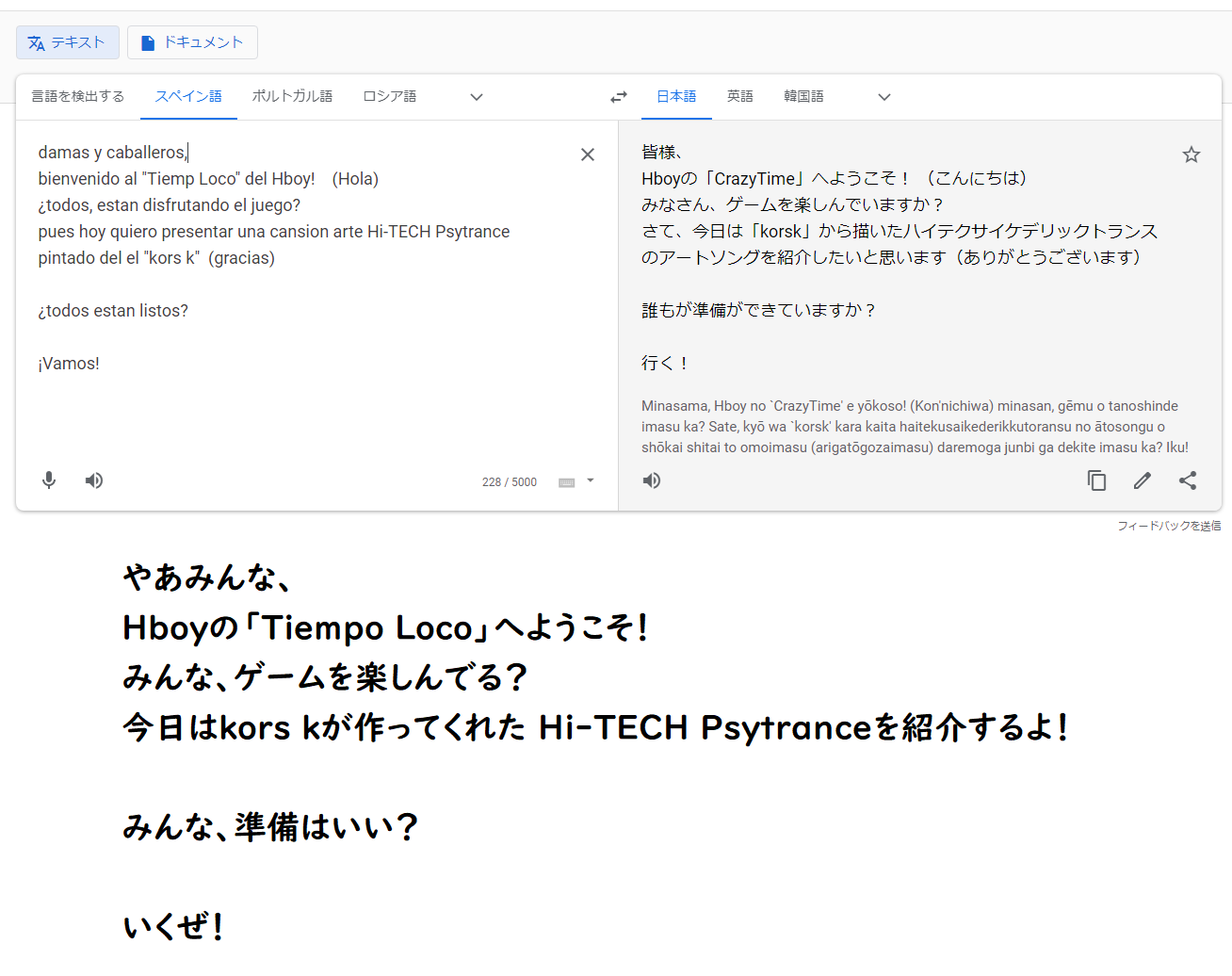1232x976 pixels.
Task: Click the source line ¿todos estan listos?
Action: coord(113,311)
